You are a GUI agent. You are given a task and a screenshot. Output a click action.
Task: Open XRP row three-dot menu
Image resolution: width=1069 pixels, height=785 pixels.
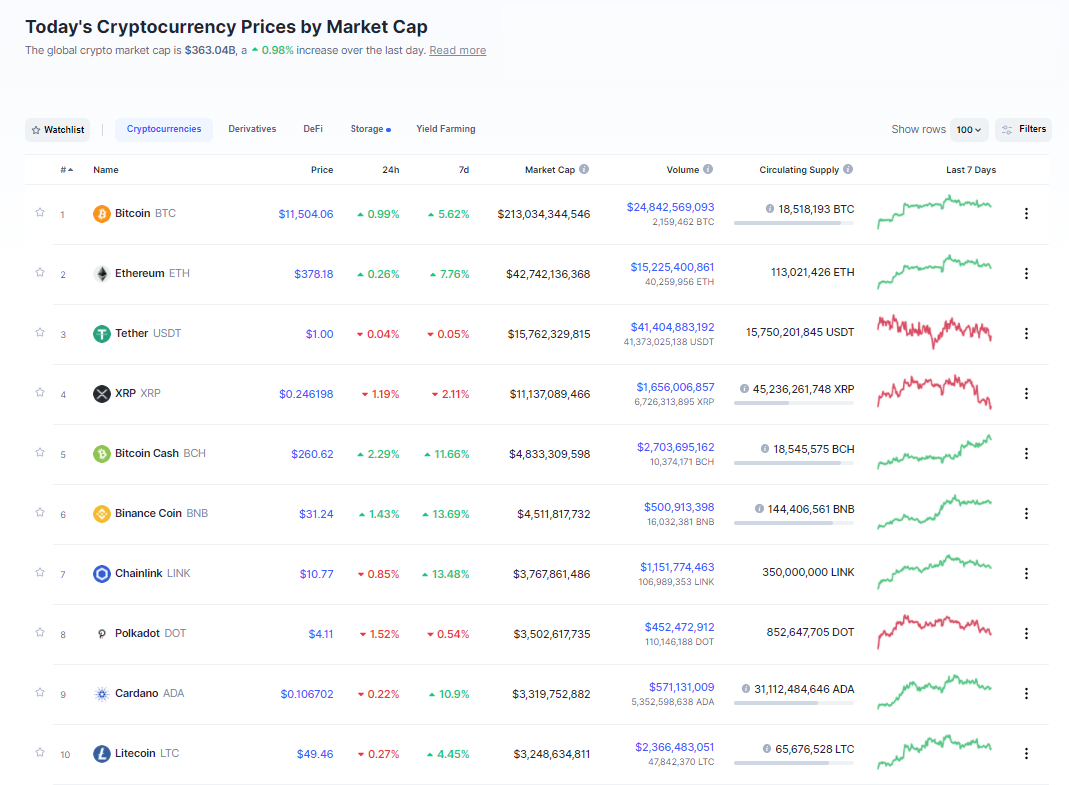[1026, 394]
